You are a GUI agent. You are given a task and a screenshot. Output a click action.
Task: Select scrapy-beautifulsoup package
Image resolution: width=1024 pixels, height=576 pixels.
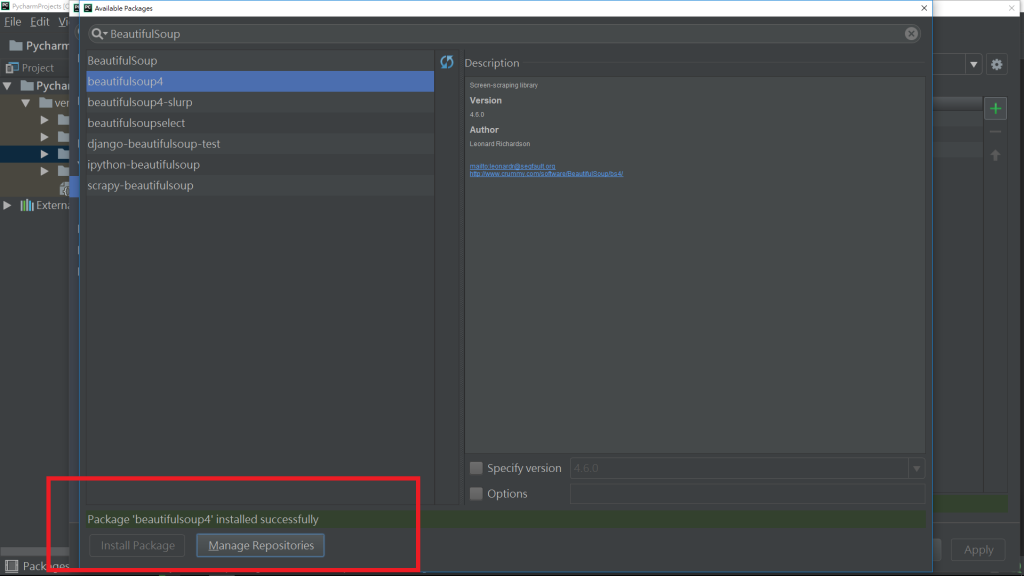pos(260,185)
